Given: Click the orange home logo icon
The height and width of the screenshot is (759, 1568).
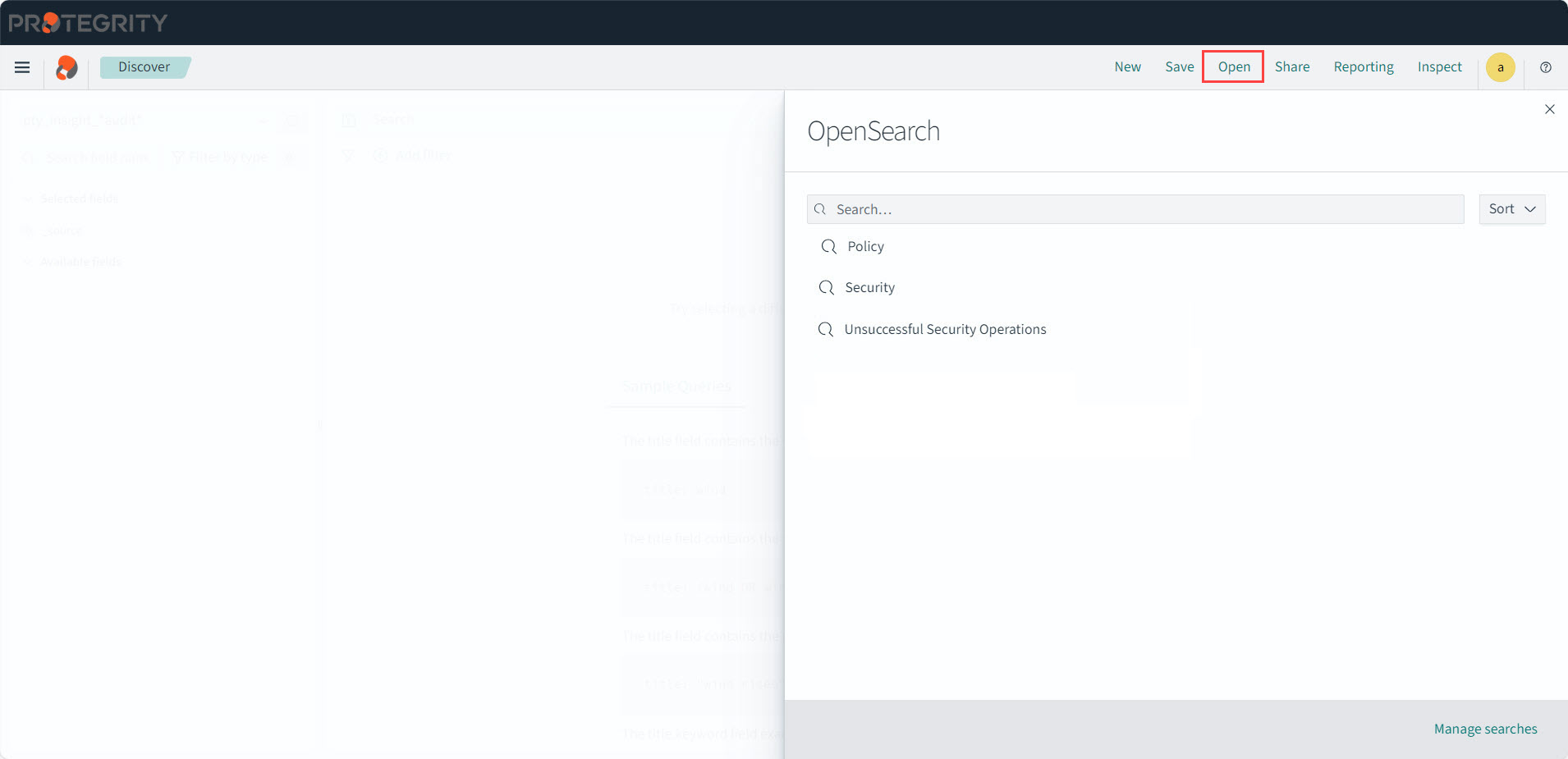Looking at the screenshot, I should [66, 67].
